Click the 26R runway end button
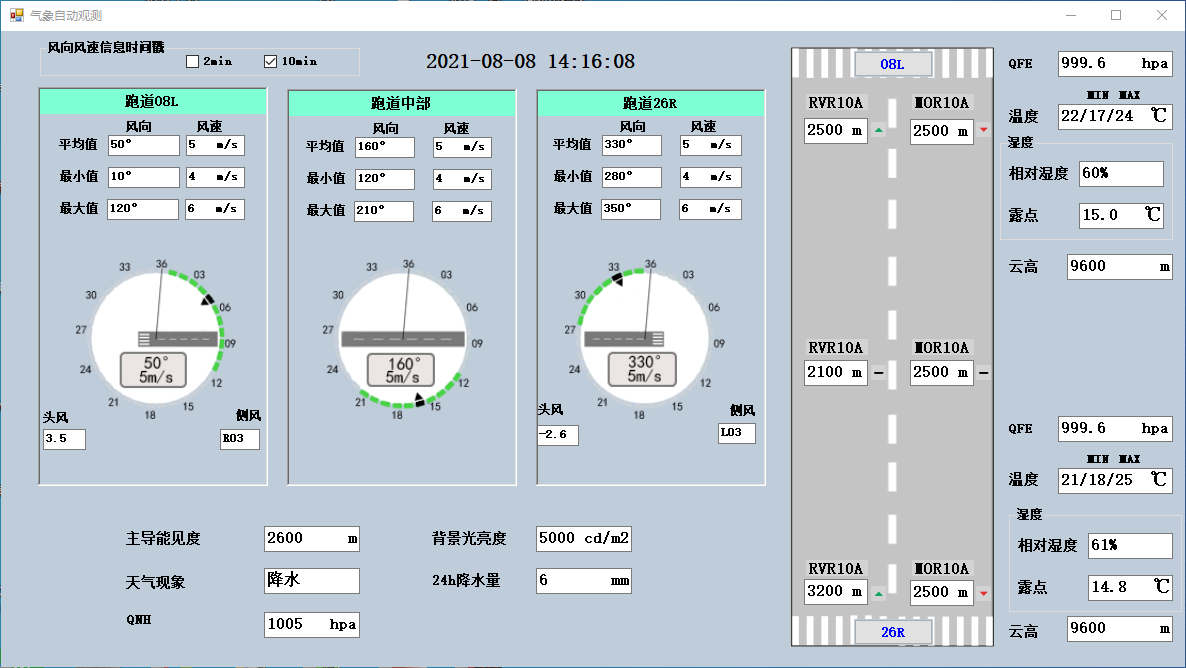1186x668 pixels. 893,632
